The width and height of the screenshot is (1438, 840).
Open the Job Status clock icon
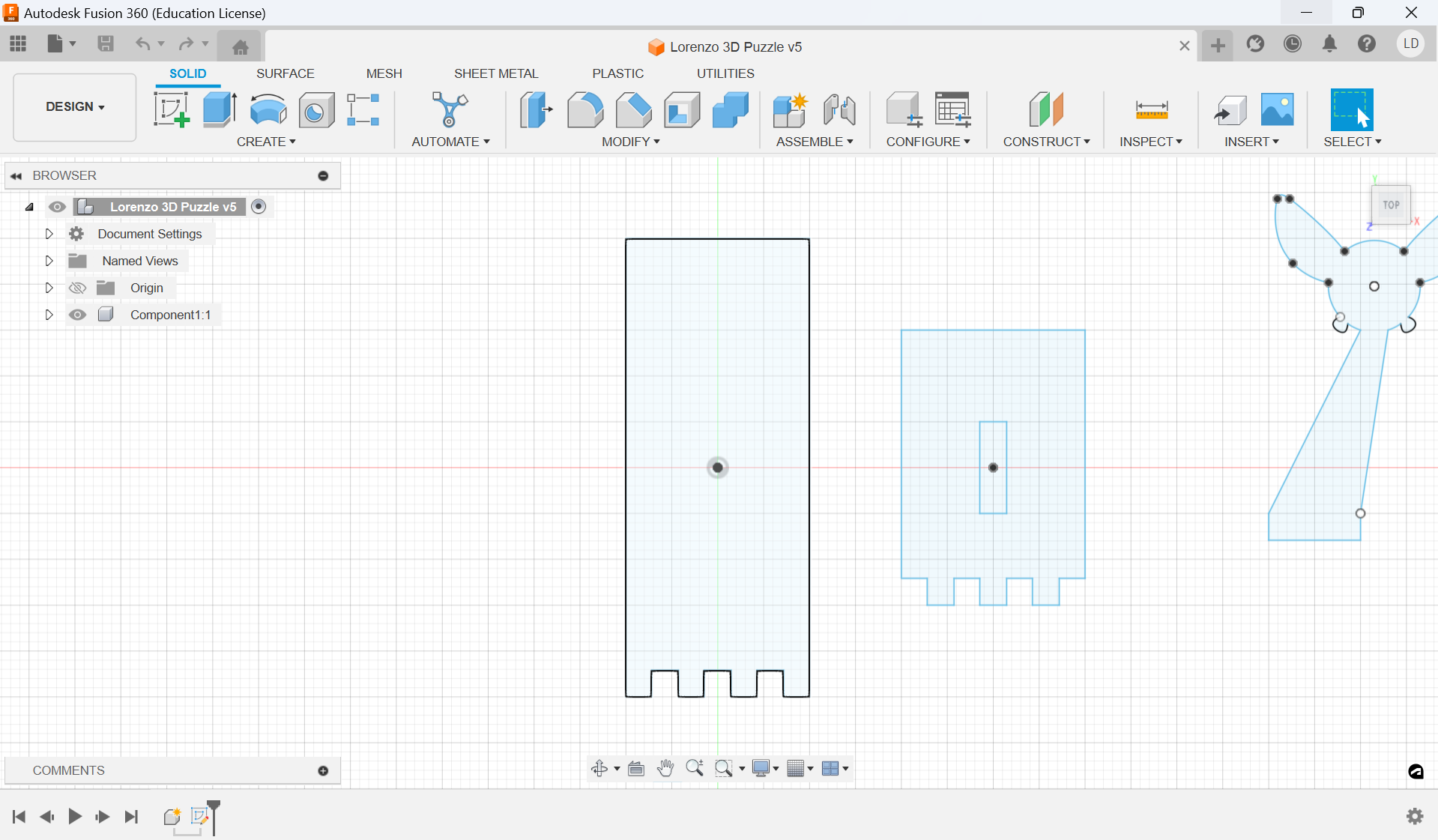(x=1293, y=43)
